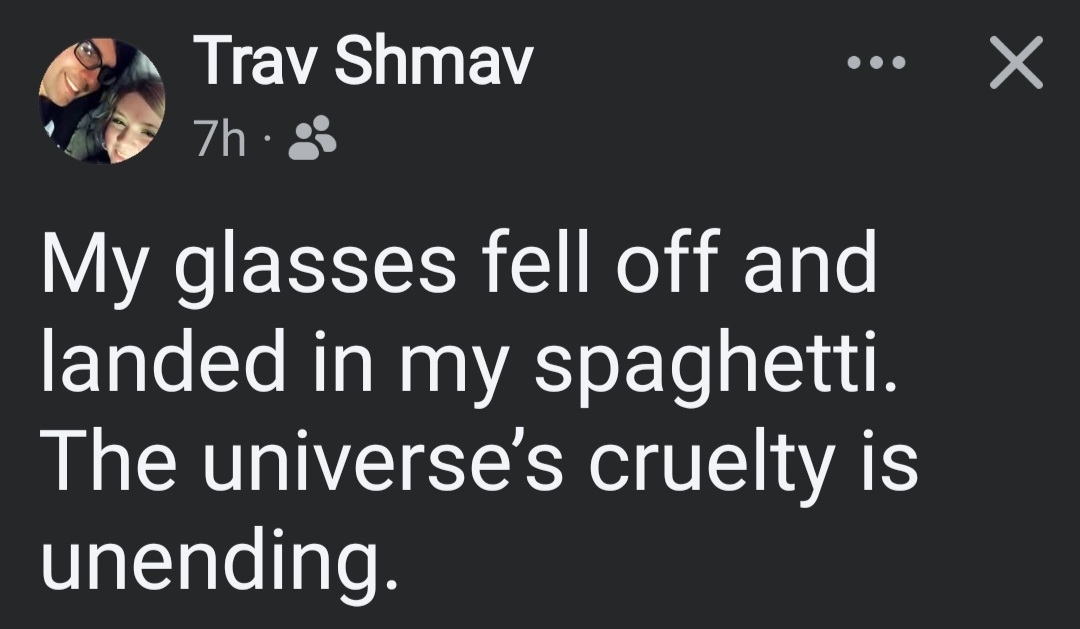The height and width of the screenshot is (629, 1080).
Task: Click the friends audience icon
Action: tap(311, 139)
